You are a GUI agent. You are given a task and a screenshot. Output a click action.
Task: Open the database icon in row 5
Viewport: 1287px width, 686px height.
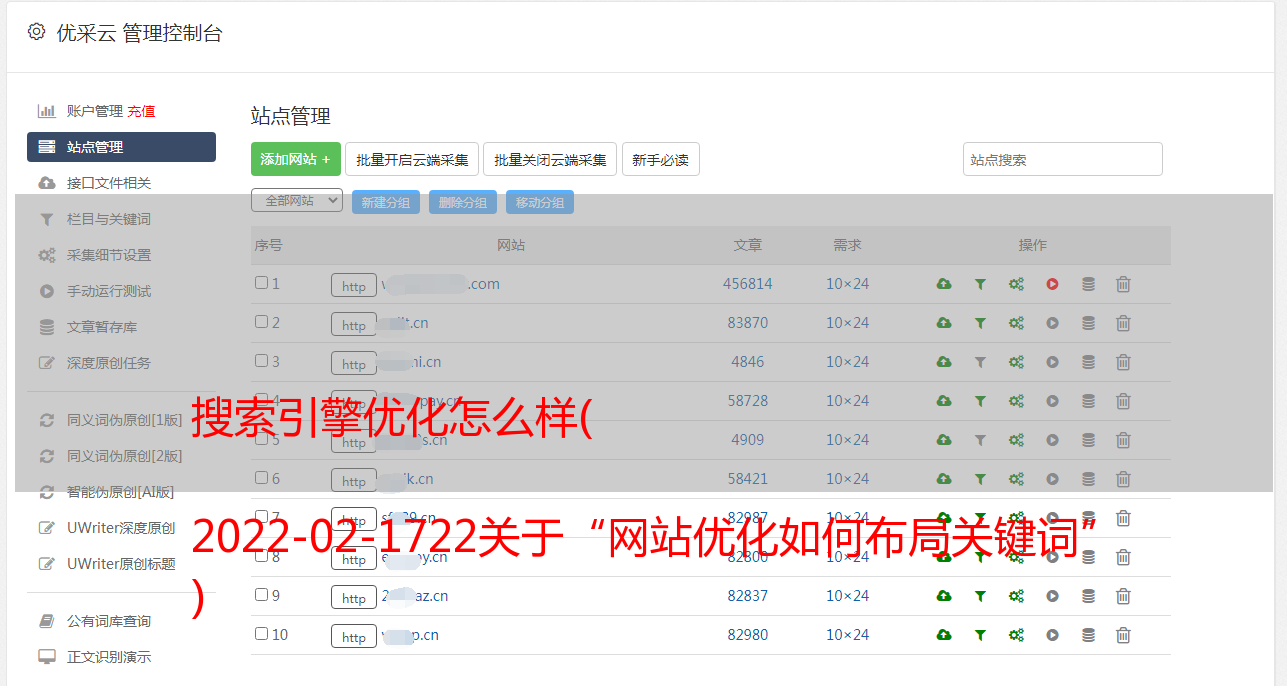[x=1088, y=440]
